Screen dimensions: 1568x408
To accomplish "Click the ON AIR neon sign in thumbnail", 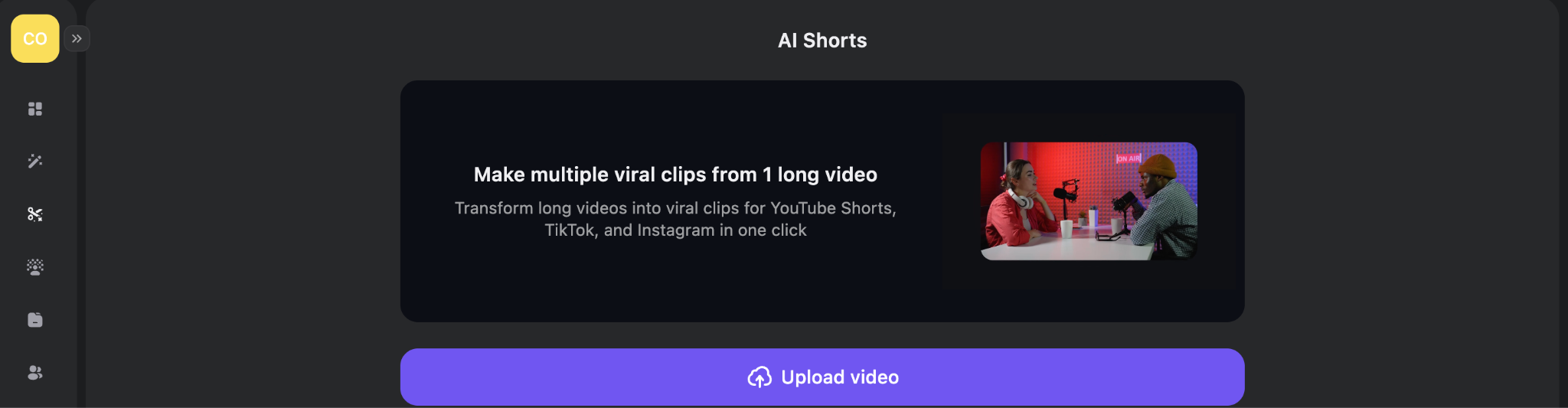I will (x=1128, y=158).
